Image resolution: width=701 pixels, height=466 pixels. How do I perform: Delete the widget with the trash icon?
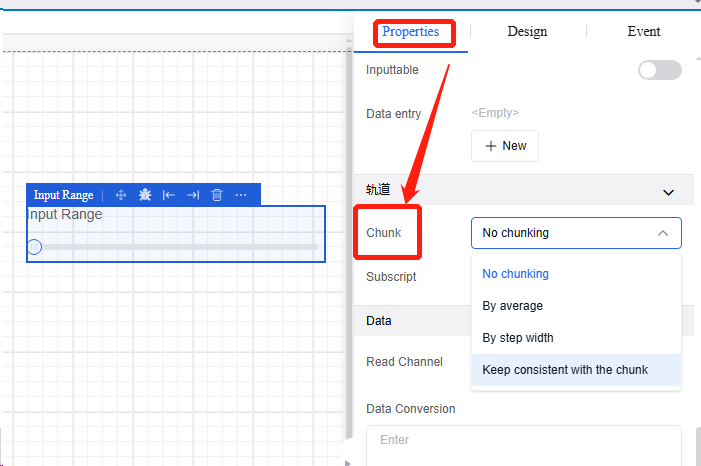click(x=217, y=195)
